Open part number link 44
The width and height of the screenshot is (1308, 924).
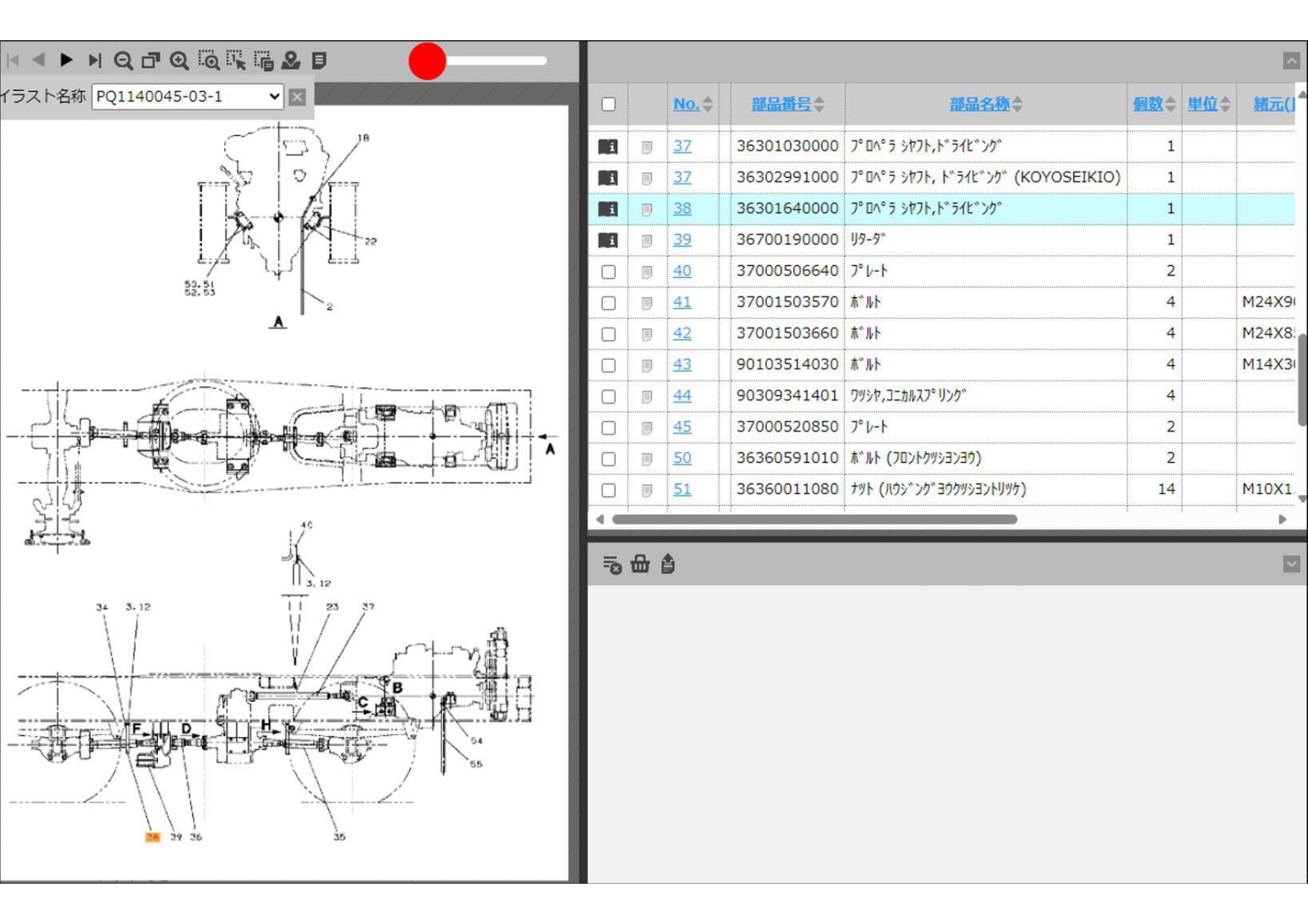click(682, 396)
